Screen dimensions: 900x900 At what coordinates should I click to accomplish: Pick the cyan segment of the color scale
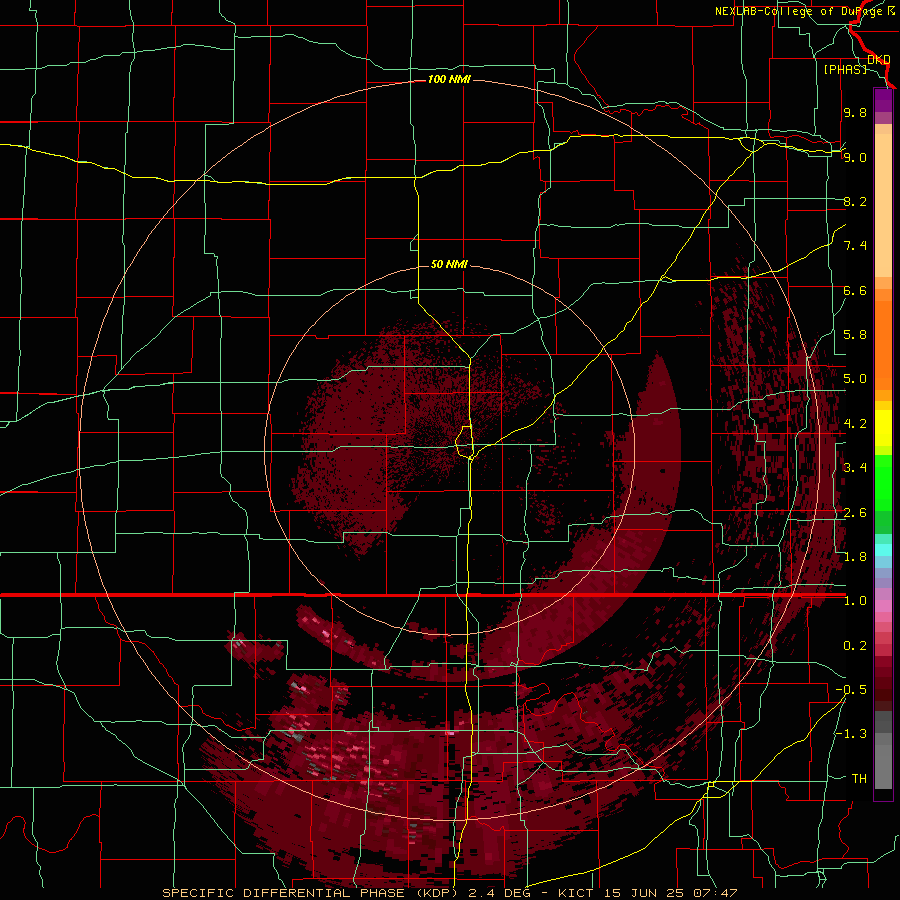(x=883, y=550)
